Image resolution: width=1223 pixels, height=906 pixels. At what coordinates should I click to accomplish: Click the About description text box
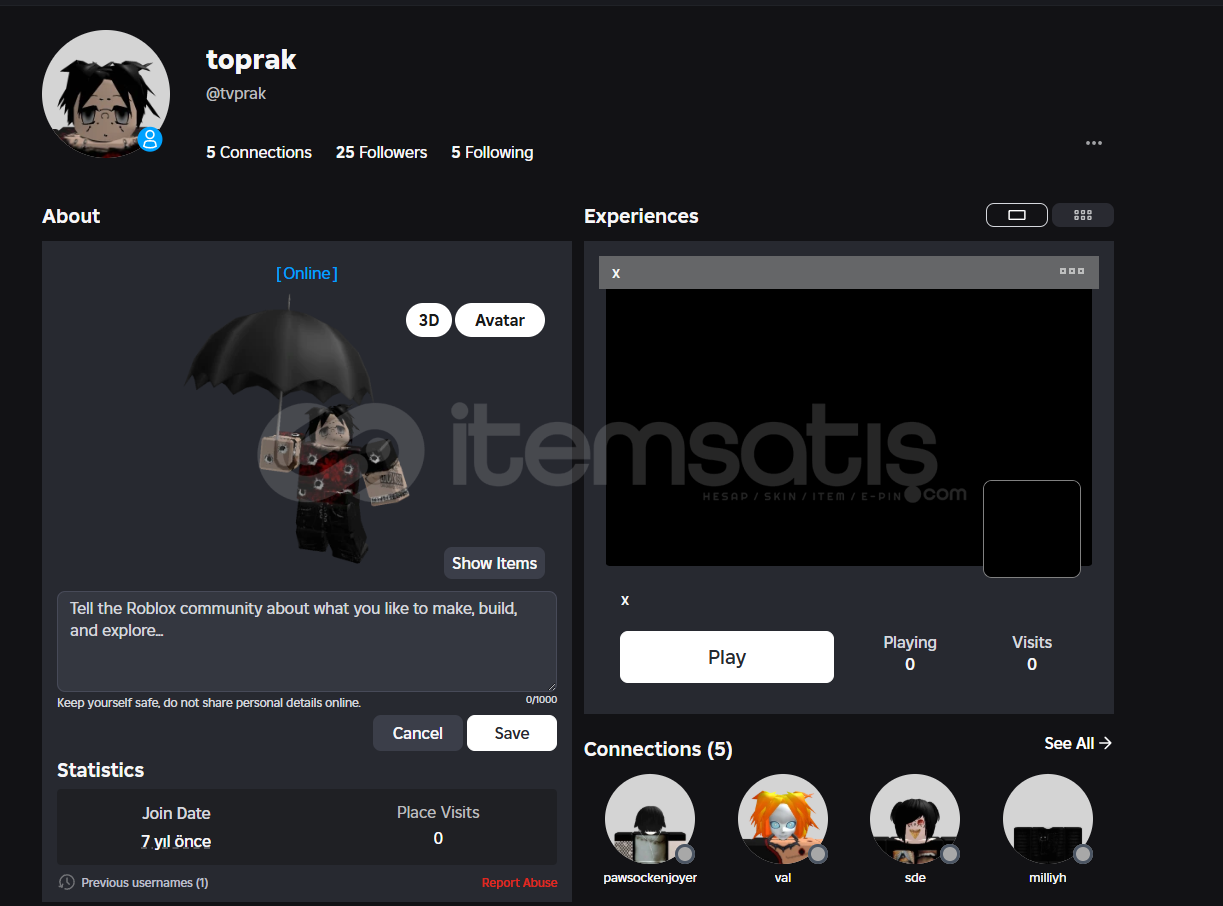(x=307, y=641)
